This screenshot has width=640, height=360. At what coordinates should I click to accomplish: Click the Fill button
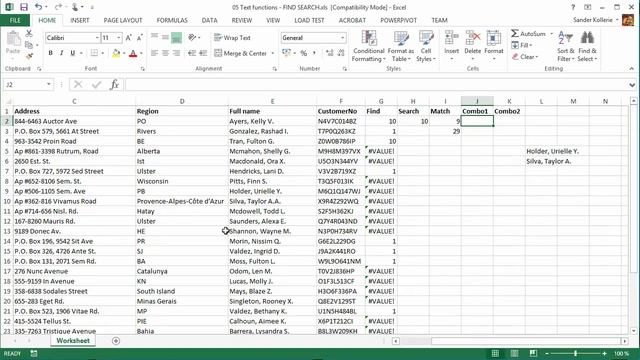522,45
